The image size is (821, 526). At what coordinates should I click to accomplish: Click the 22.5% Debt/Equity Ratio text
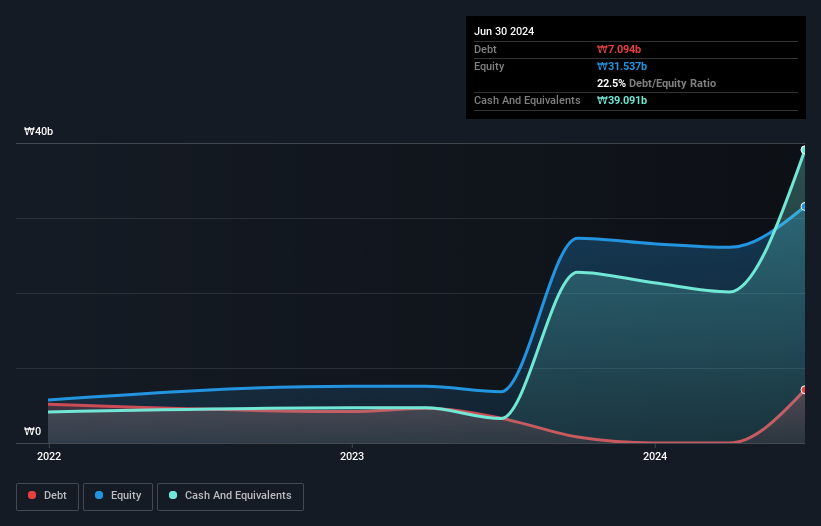coord(656,83)
